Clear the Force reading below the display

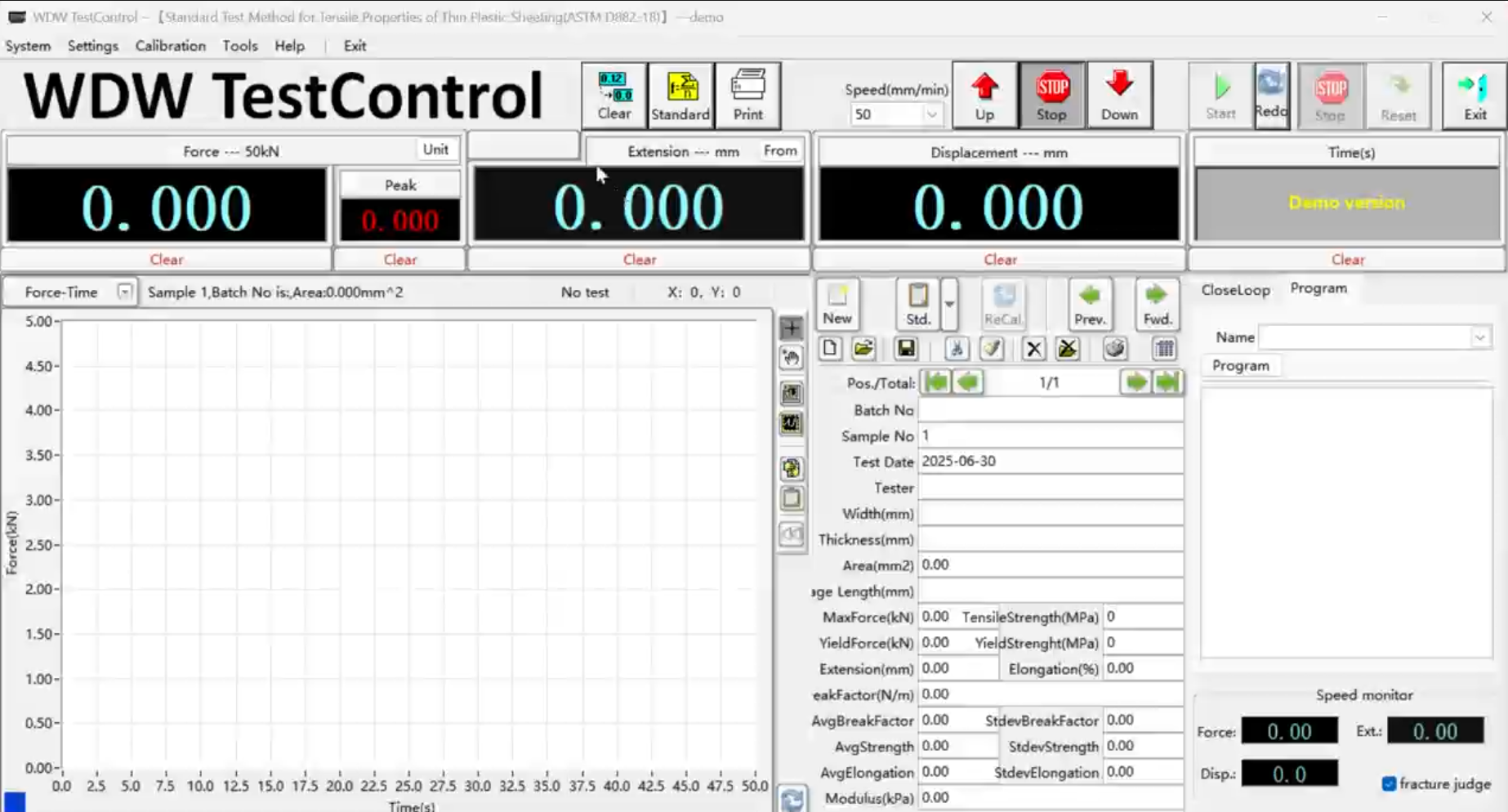[166, 259]
